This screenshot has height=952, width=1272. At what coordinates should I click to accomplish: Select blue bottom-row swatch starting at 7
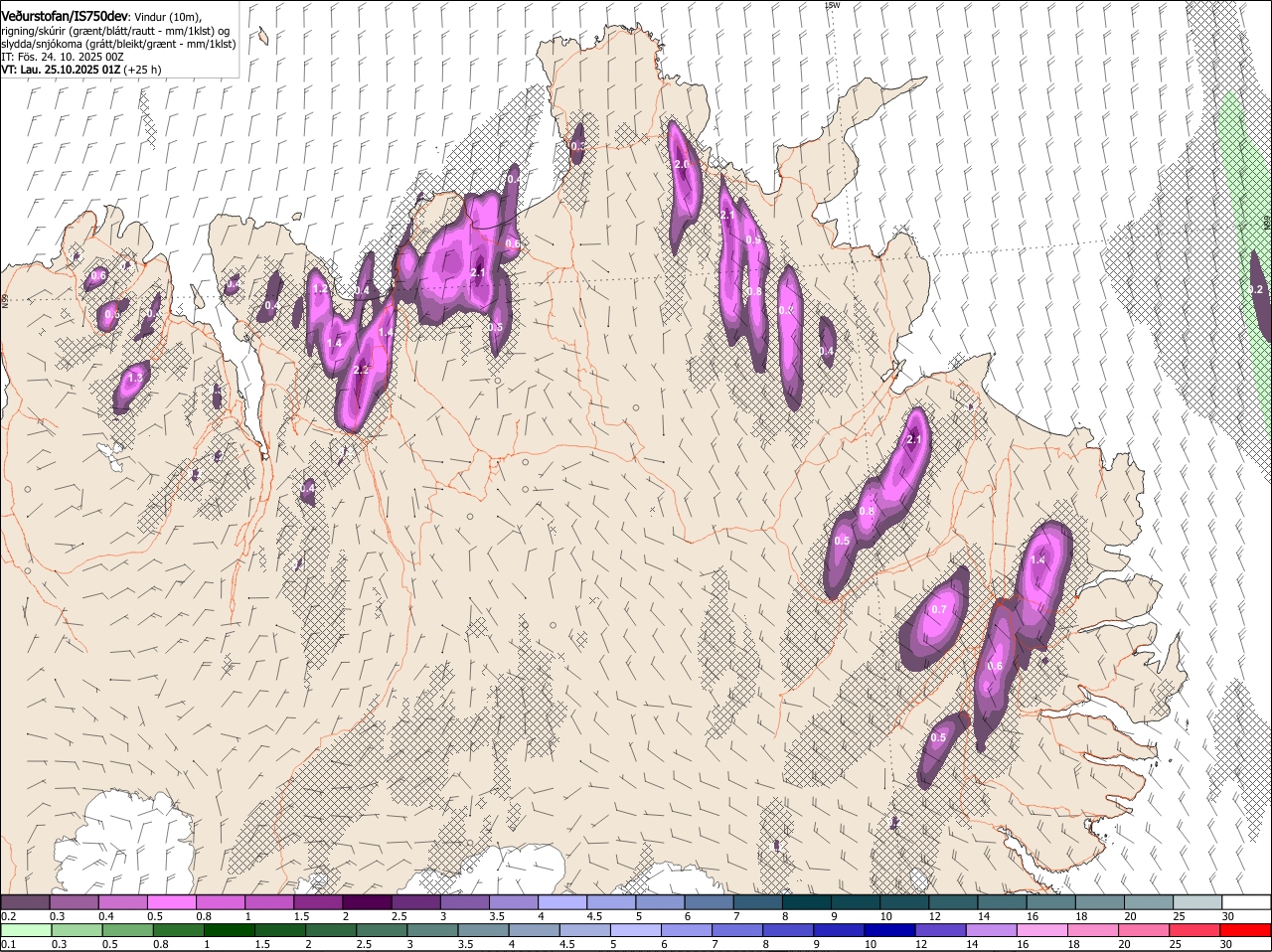(737, 930)
